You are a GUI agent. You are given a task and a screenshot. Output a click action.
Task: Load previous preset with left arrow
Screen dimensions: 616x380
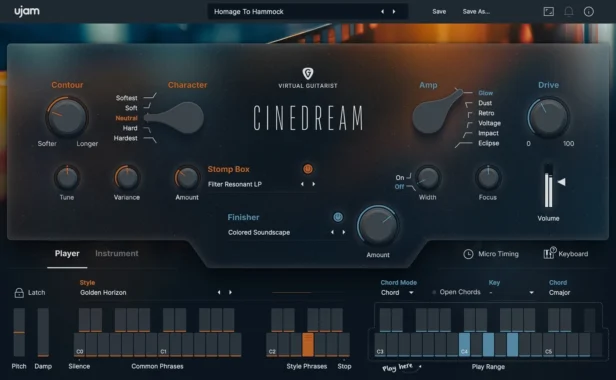pyautogui.click(x=382, y=12)
